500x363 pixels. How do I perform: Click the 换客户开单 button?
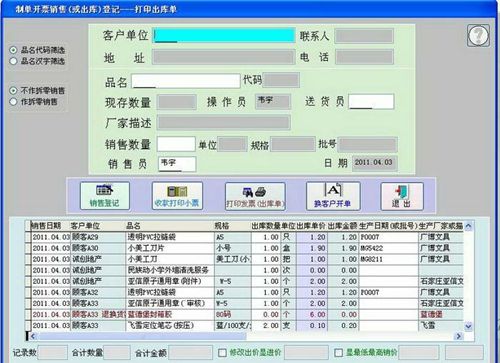click(333, 196)
